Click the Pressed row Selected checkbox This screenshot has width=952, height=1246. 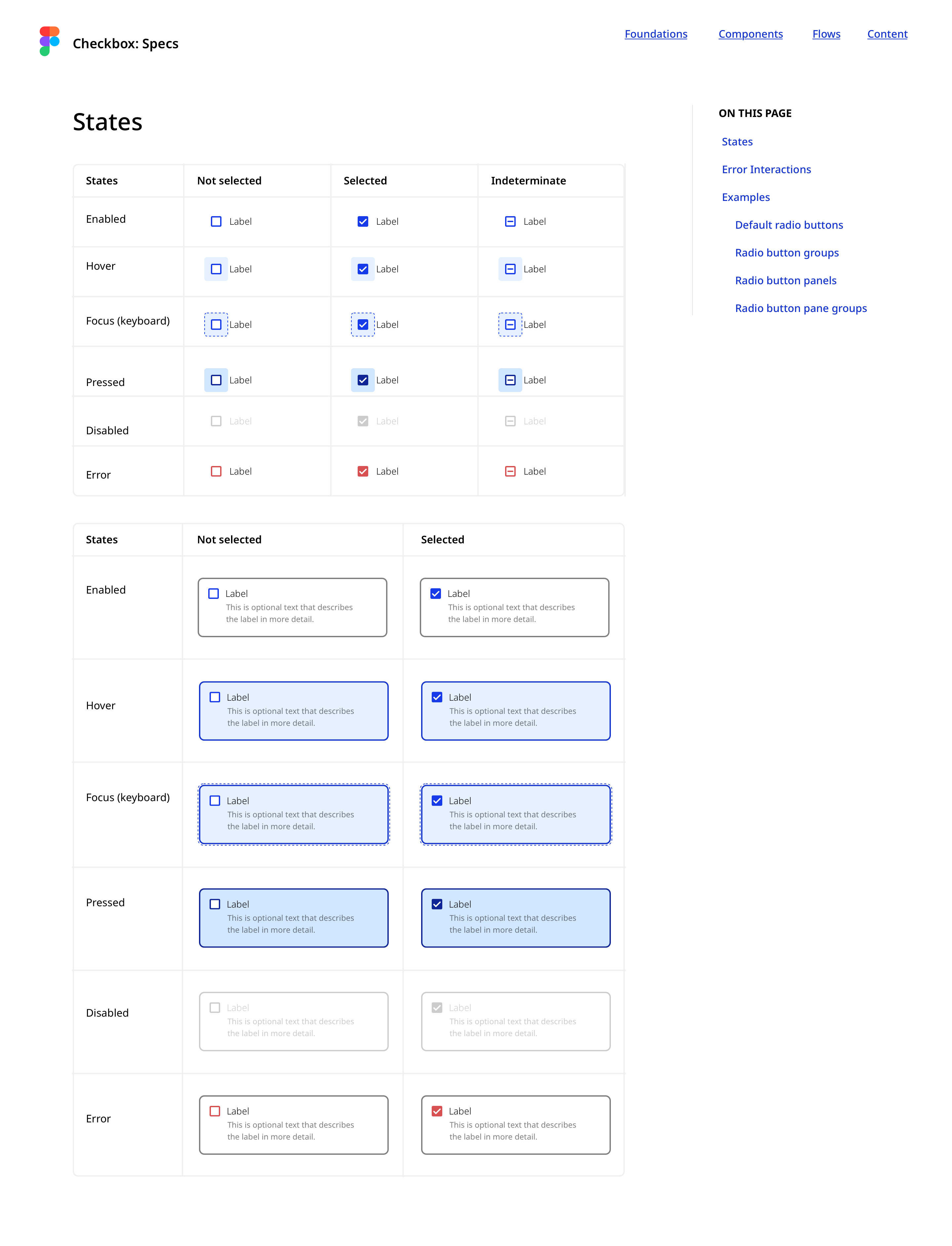tap(363, 380)
